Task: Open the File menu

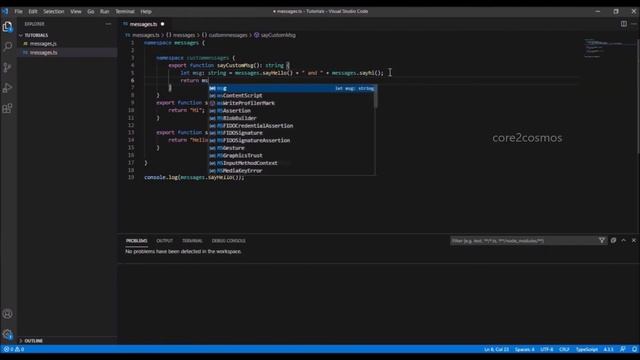Action: pyautogui.click(x=19, y=11)
